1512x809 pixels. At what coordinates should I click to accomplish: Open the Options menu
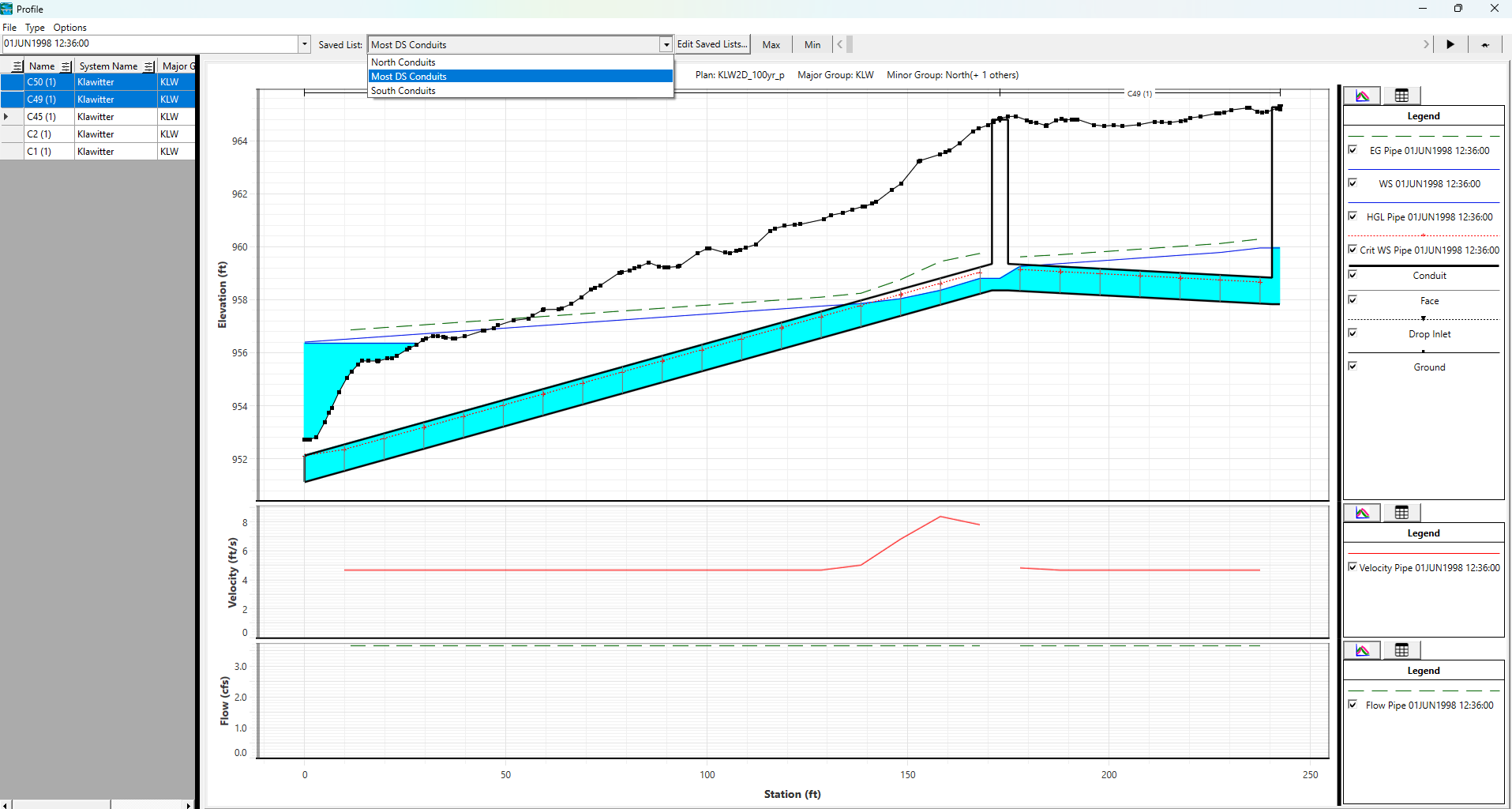(x=69, y=28)
